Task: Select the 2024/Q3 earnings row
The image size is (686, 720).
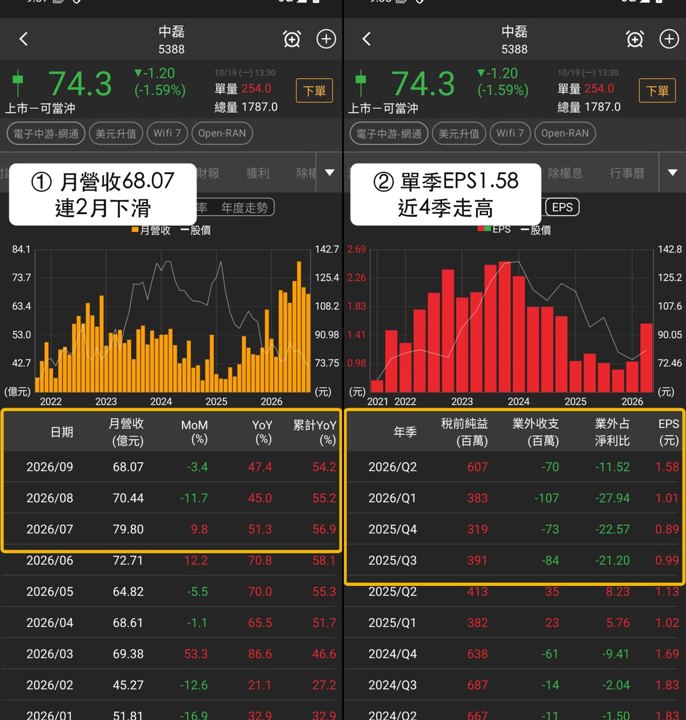Action: coord(515,685)
